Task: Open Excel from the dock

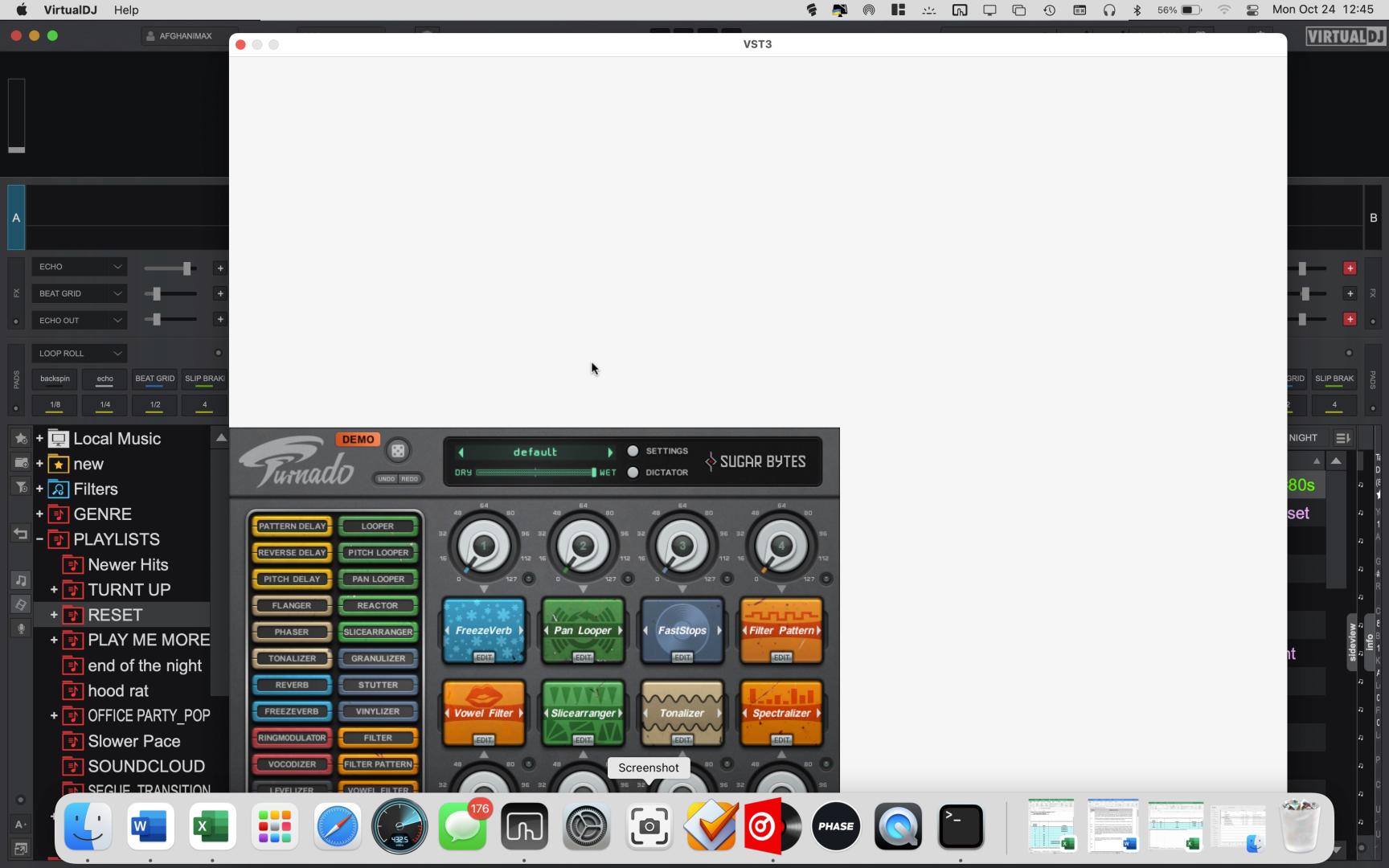Action: [x=212, y=826]
